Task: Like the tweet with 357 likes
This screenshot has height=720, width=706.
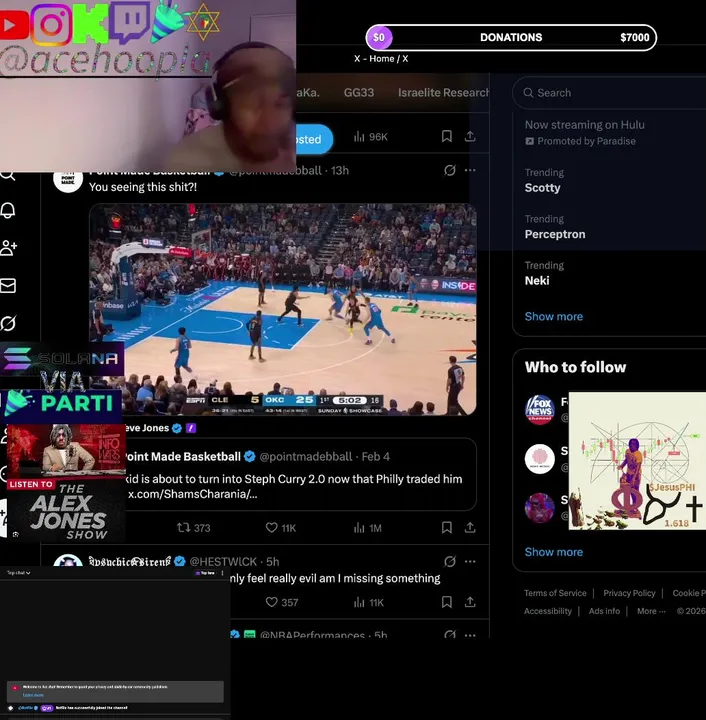Action: 282,602
